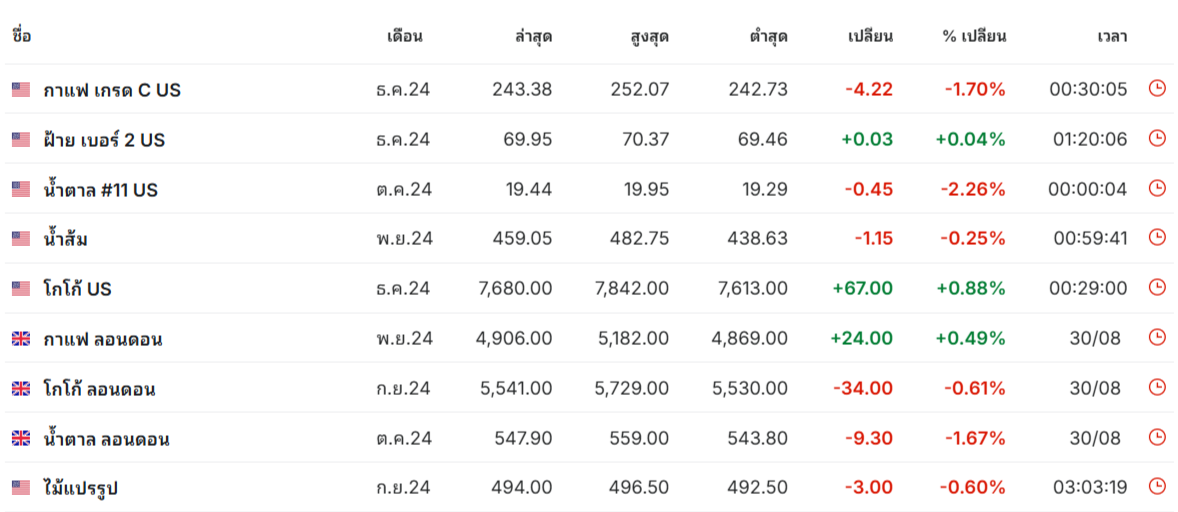Open the โกโก้ US commodity link
The width and height of the screenshot is (1178, 512).
pyautogui.click(x=77, y=289)
